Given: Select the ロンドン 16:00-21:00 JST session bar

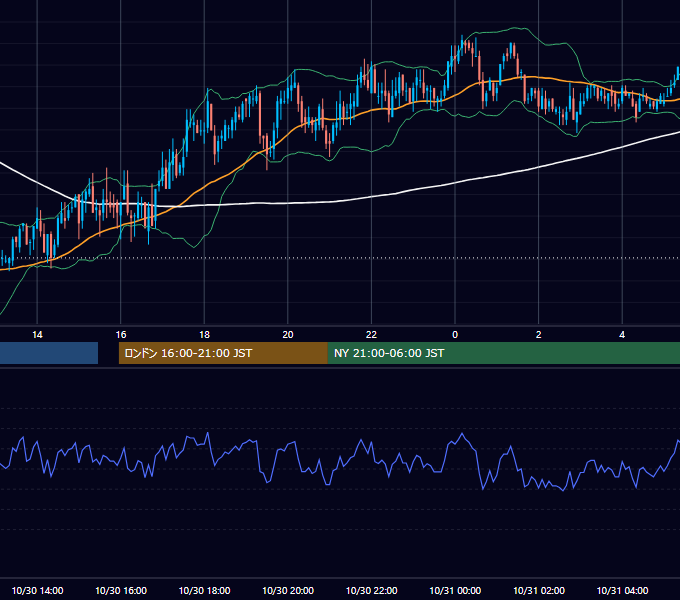Looking at the screenshot, I should pyautogui.click(x=223, y=353).
